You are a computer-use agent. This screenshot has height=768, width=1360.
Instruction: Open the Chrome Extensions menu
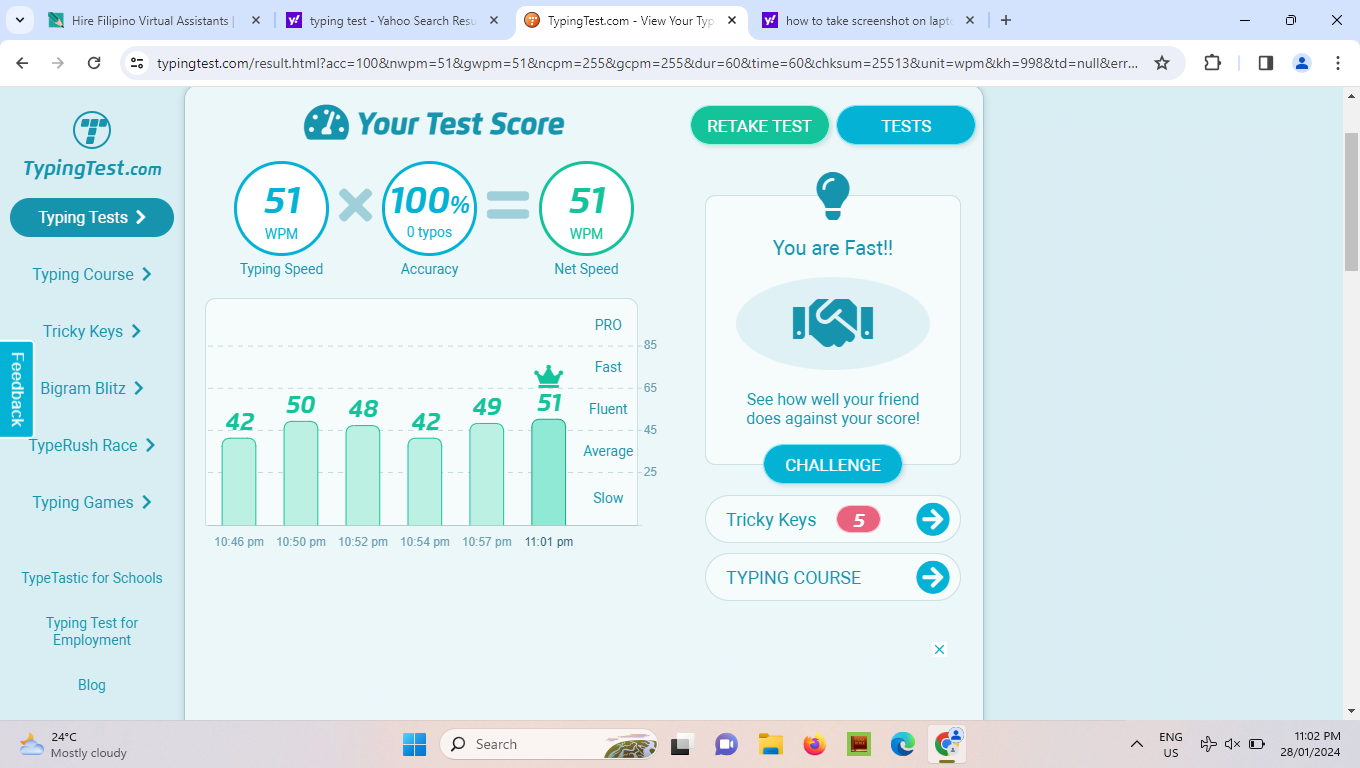[x=1212, y=63]
